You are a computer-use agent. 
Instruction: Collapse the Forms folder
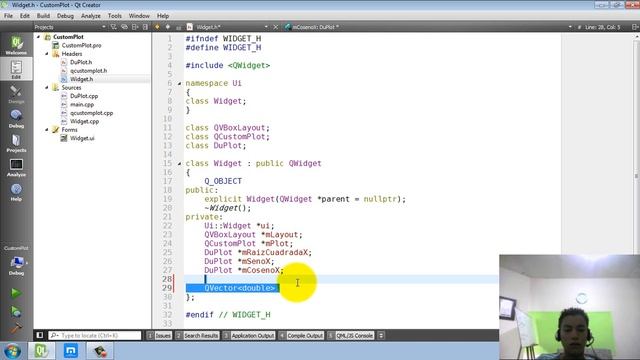pyautogui.click(x=47, y=130)
